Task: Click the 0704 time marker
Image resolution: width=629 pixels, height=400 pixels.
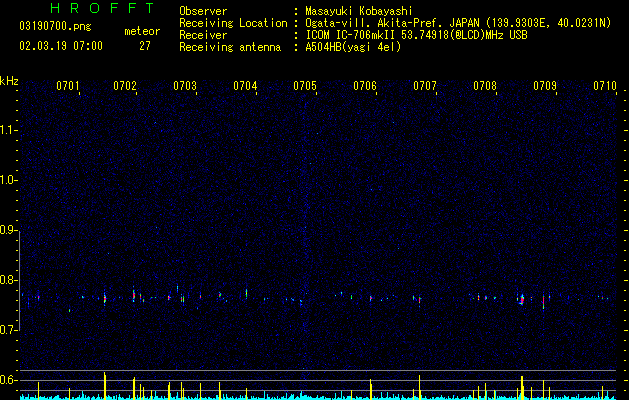Action: pos(245,86)
